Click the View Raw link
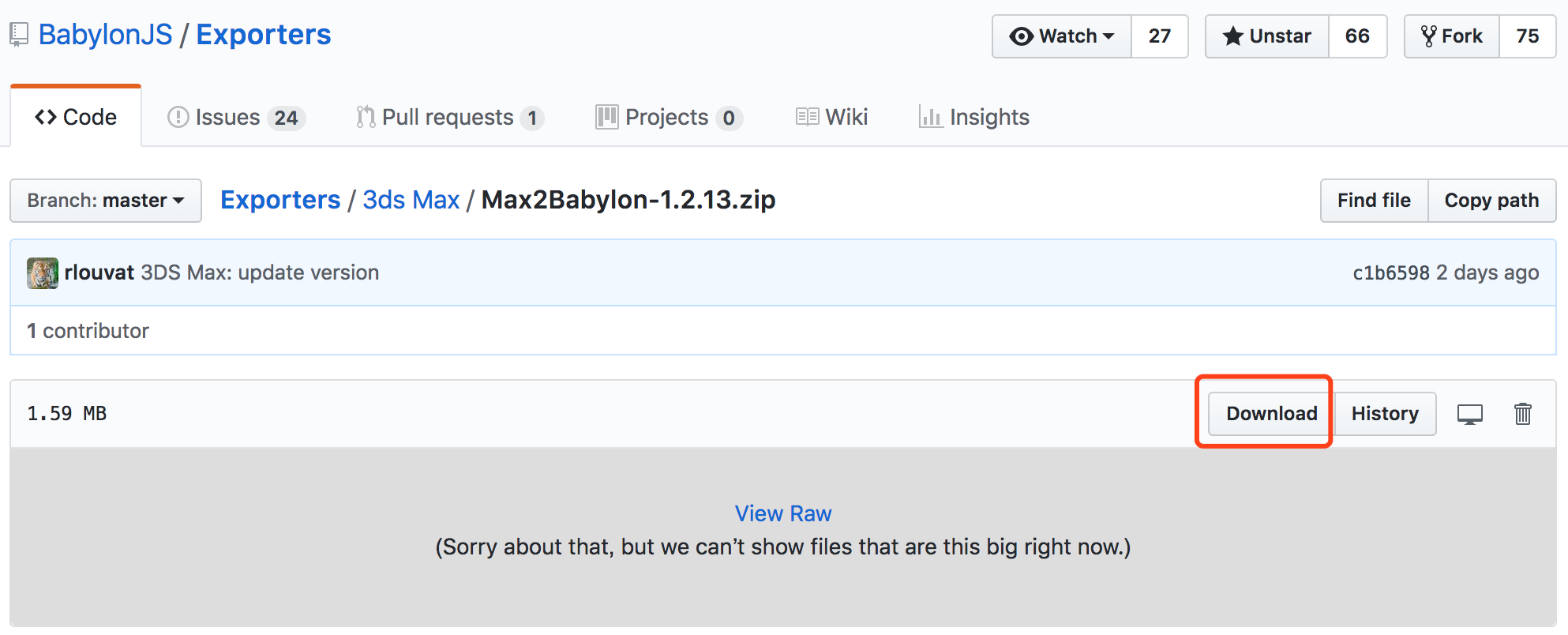The width and height of the screenshot is (1568, 635). [782, 513]
